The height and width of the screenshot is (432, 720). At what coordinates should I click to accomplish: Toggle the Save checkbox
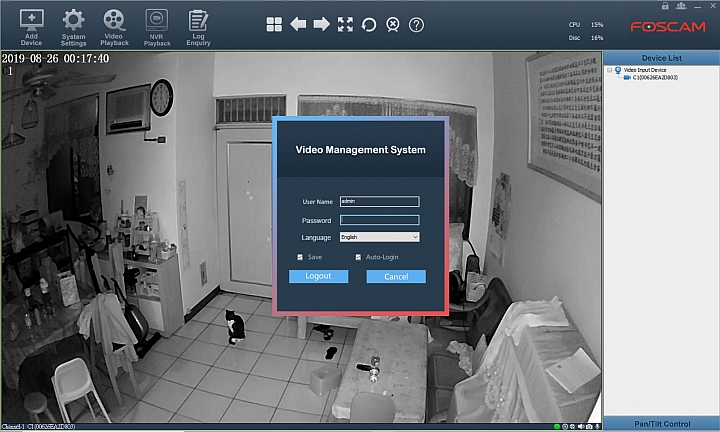click(x=300, y=257)
